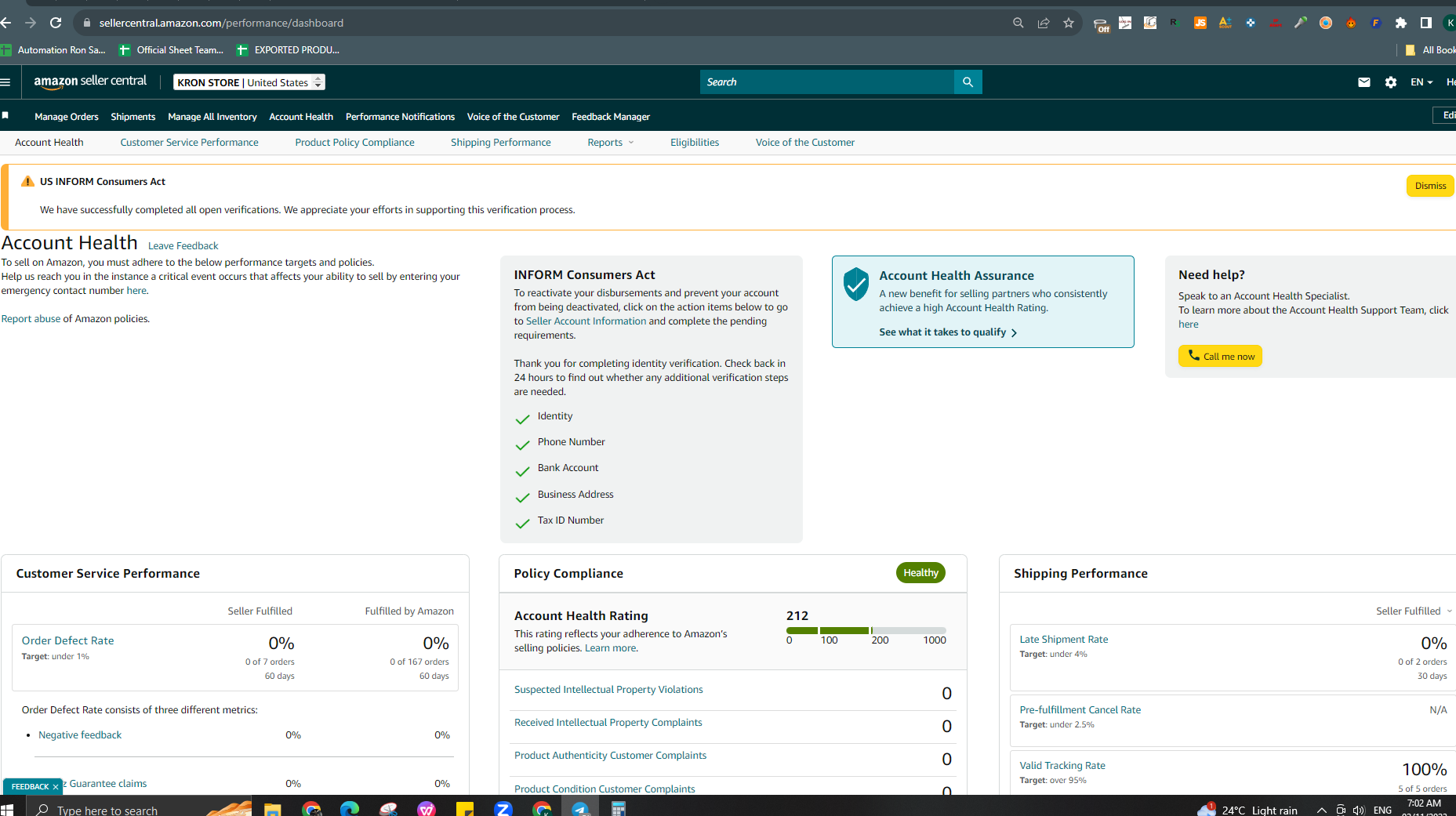Click the browser address bar URL
Image resolution: width=1456 pixels, height=816 pixels.
click(x=221, y=23)
